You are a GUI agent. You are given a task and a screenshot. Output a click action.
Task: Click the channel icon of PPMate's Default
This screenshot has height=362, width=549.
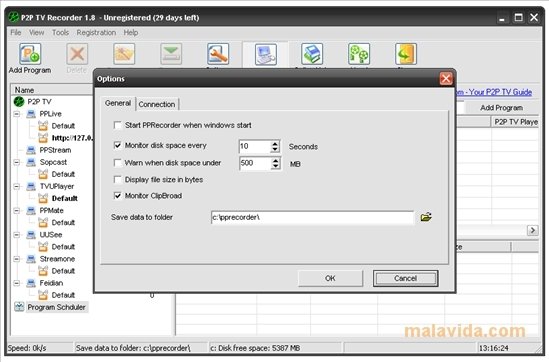[x=43, y=222]
